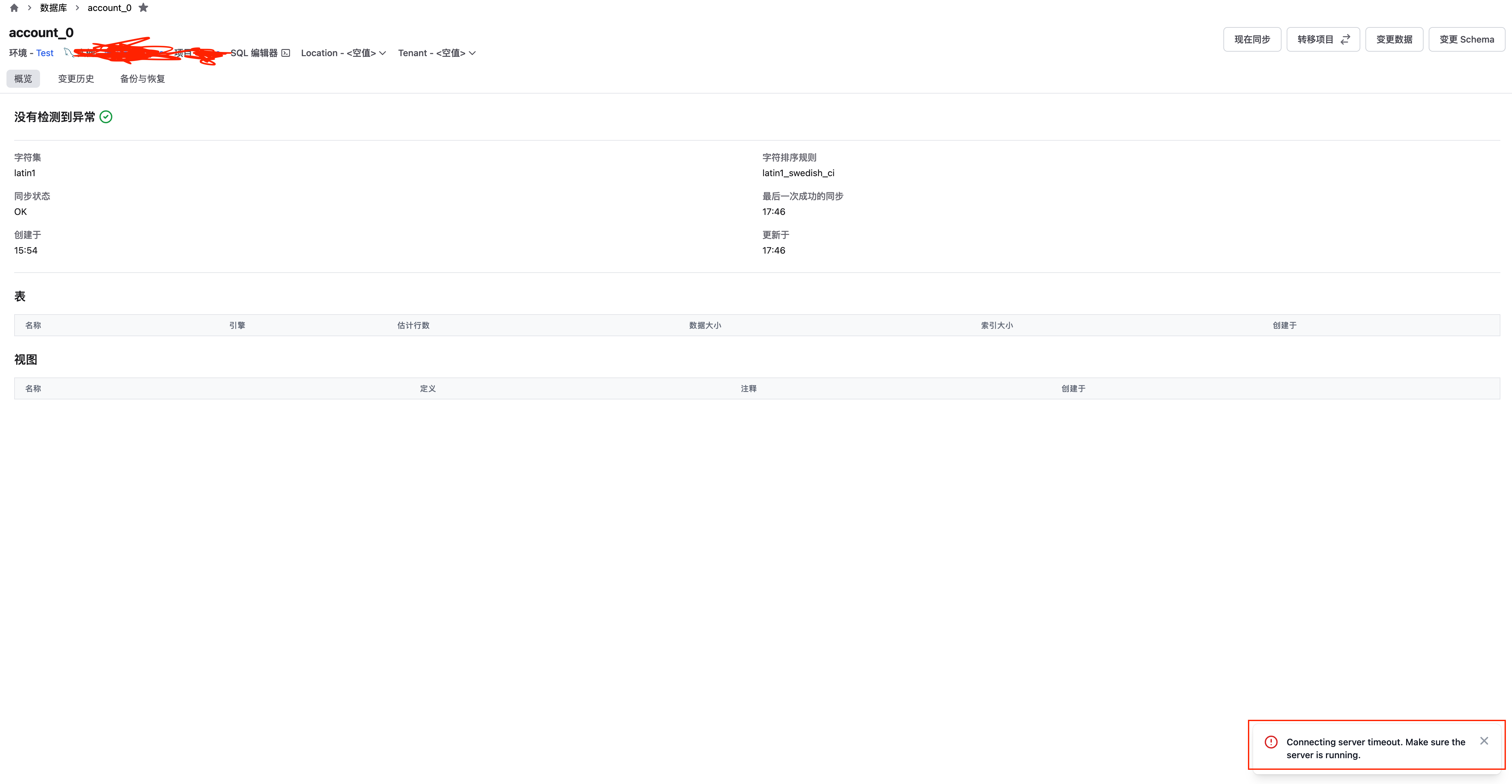Viewport: 1512px width, 784px height.
Task: Click the OK sync status value
Action: pyautogui.click(x=21, y=212)
